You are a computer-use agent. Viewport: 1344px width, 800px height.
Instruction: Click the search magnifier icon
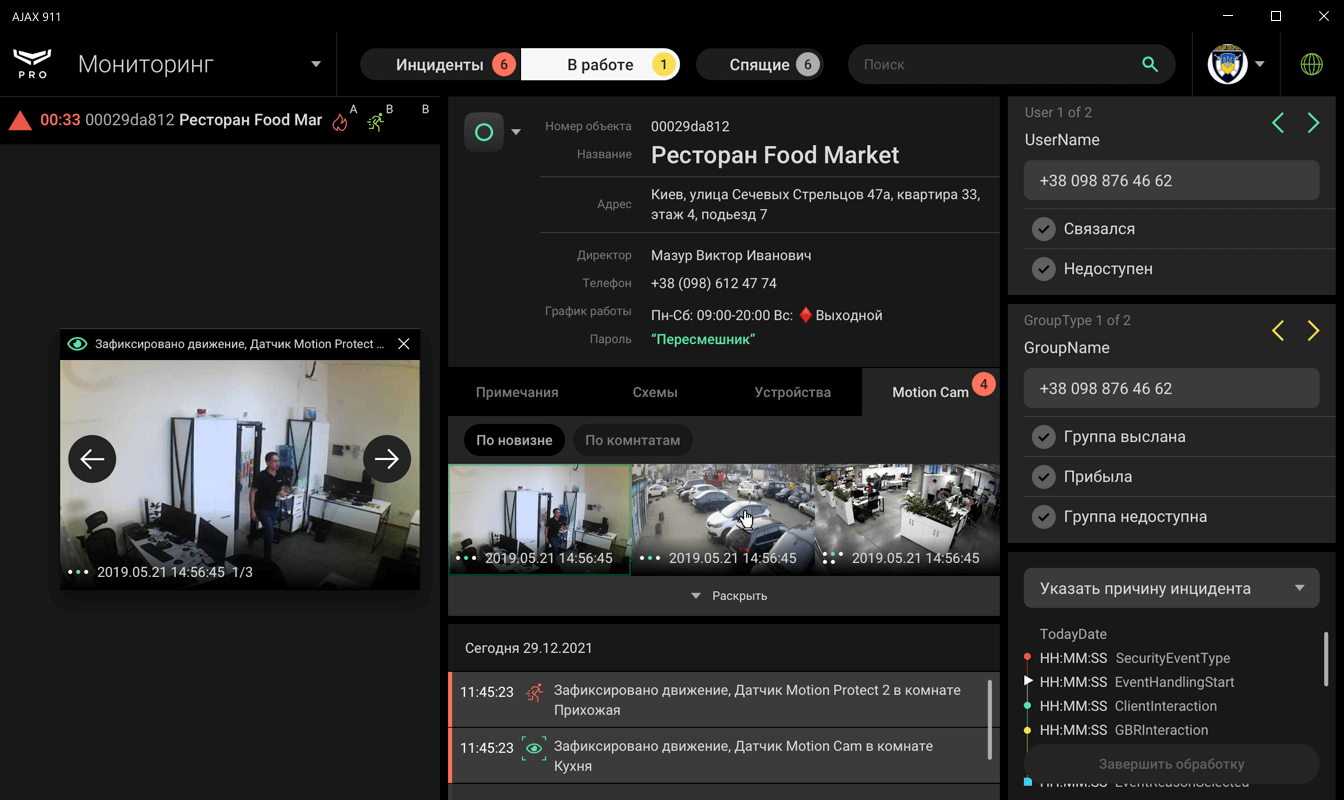(1150, 64)
